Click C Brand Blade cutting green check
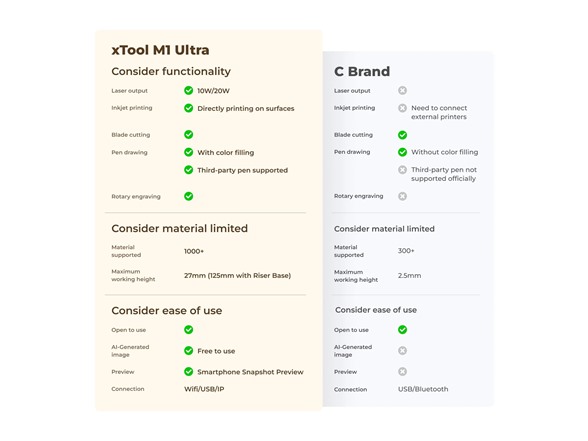The height and width of the screenshot is (441, 588). click(402, 135)
